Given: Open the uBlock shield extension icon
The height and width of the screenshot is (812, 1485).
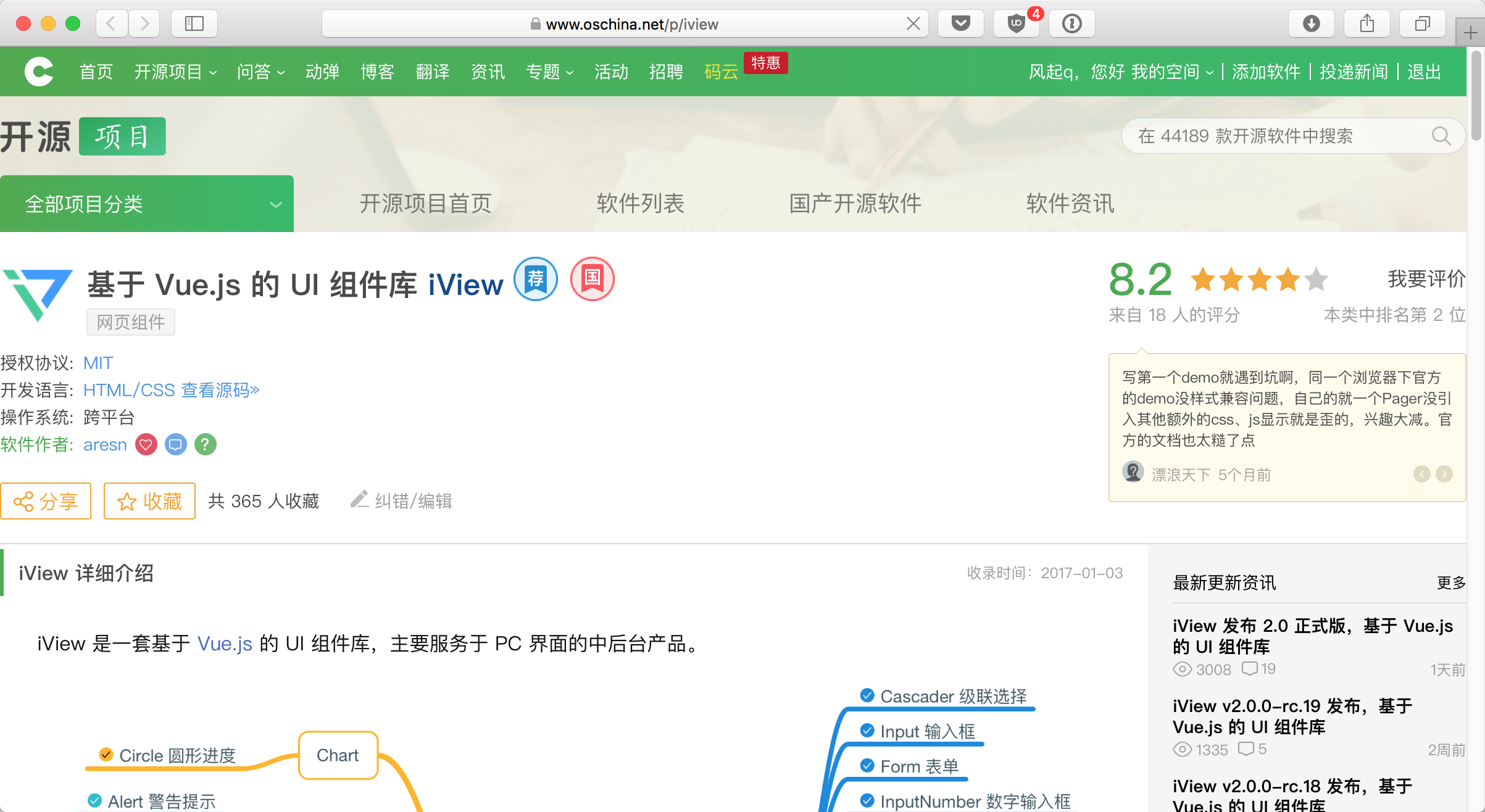Looking at the screenshot, I should 1017,24.
